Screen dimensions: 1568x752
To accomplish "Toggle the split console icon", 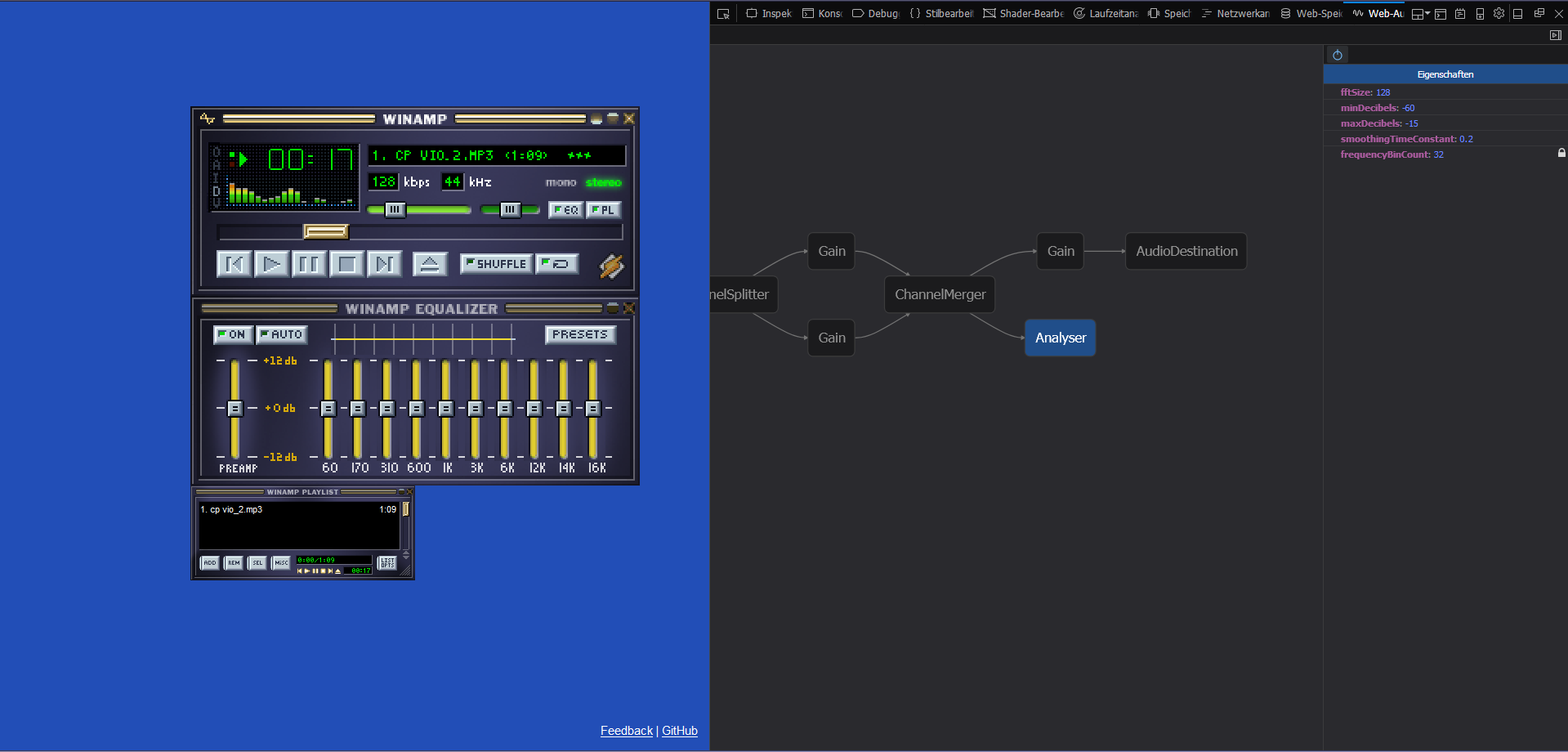I will pyautogui.click(x=1441, y=14).
